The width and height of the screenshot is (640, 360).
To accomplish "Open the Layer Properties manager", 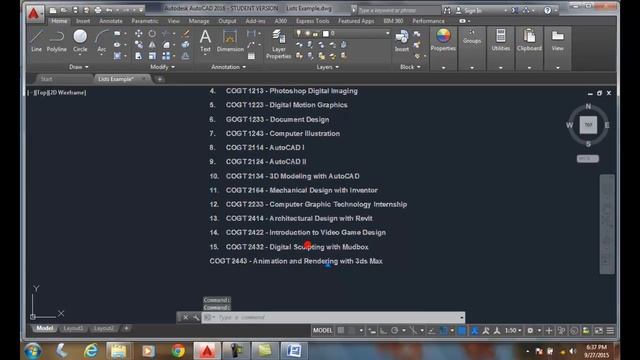I will [x=278, y=44].
